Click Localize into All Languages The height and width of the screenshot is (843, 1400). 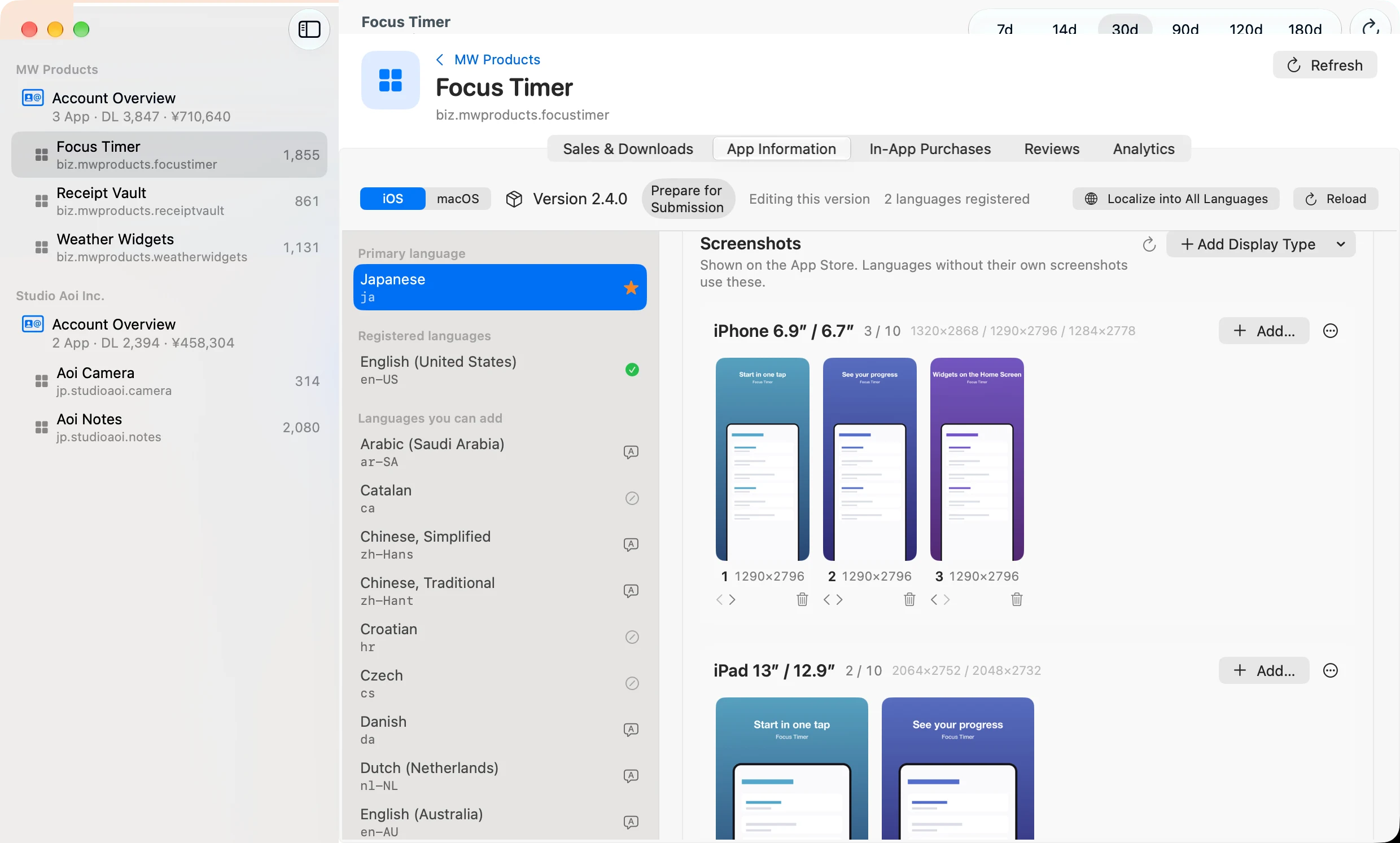click(x=1176, y=199)
